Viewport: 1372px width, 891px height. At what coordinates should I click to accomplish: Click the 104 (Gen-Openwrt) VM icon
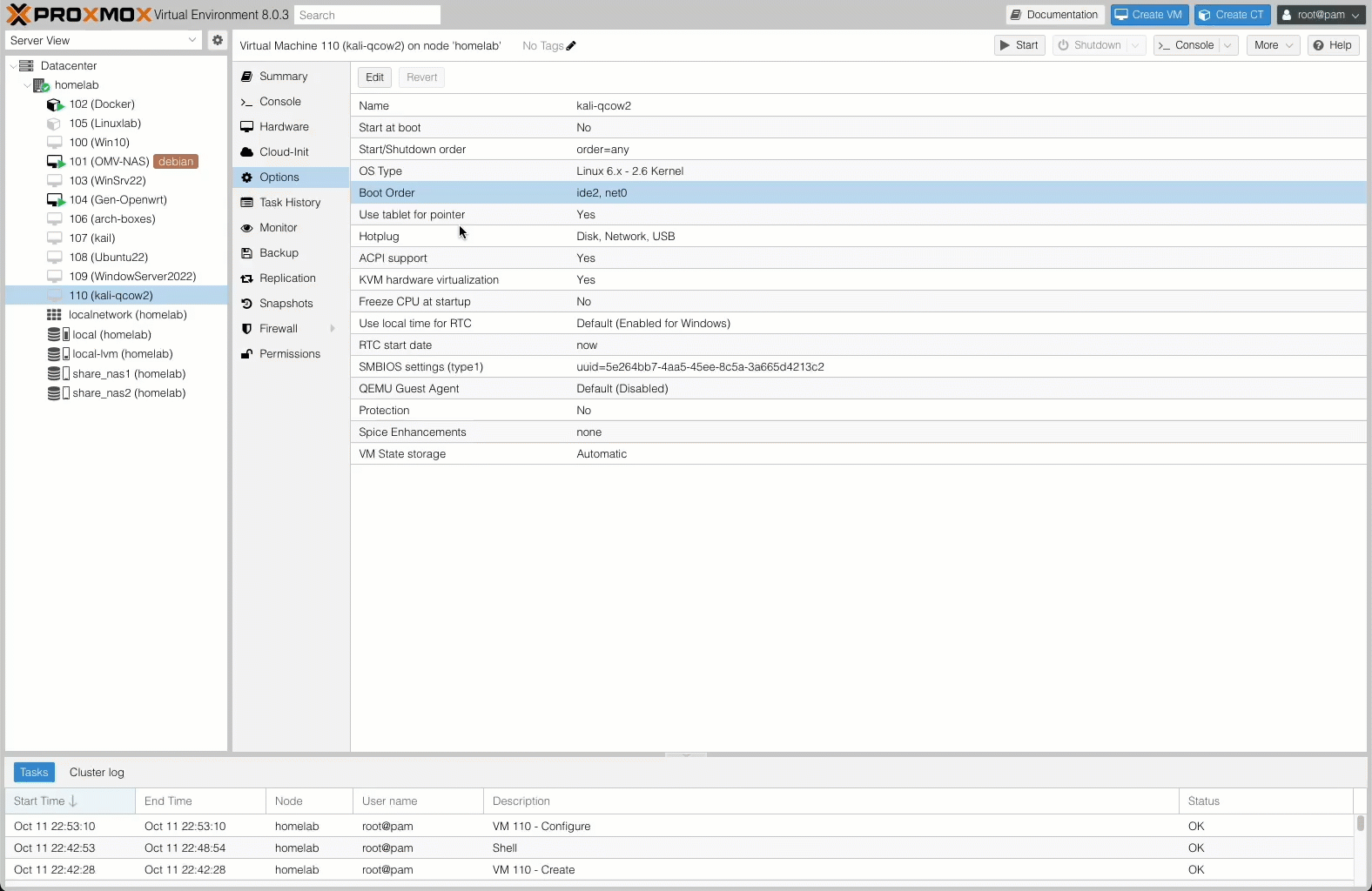(55, 200)
